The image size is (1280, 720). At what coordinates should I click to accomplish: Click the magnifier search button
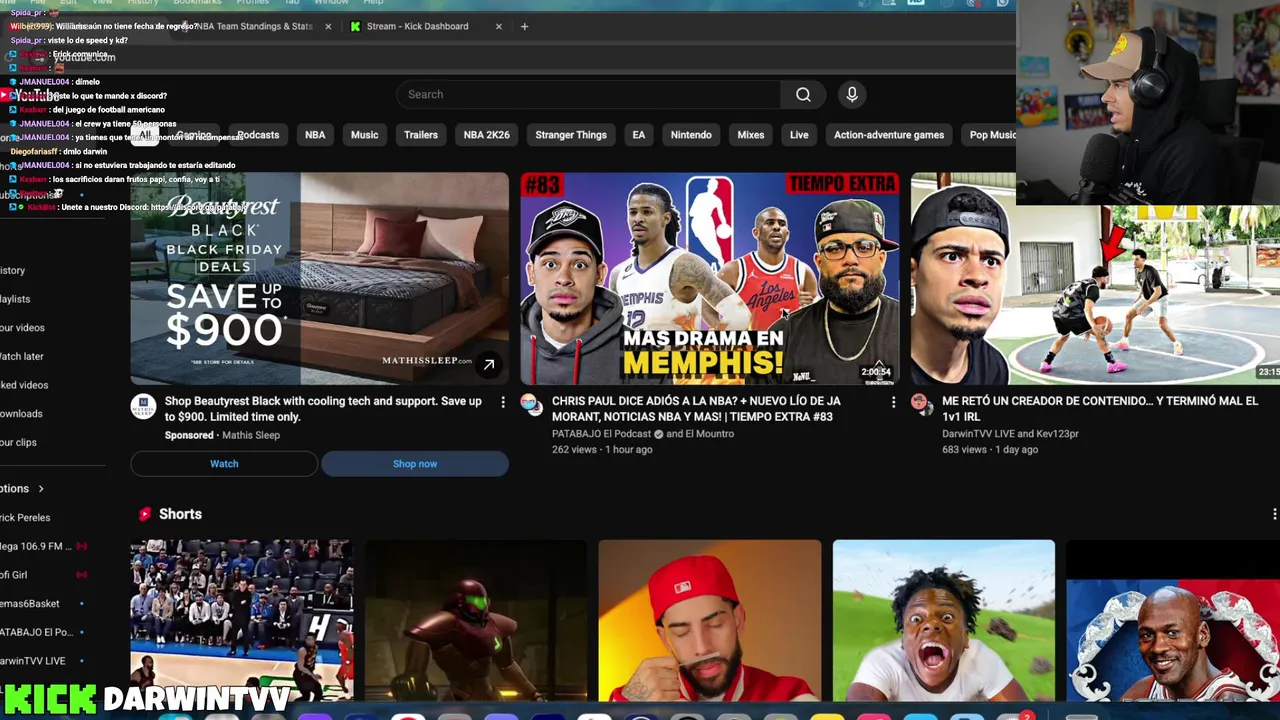point(803,94)
